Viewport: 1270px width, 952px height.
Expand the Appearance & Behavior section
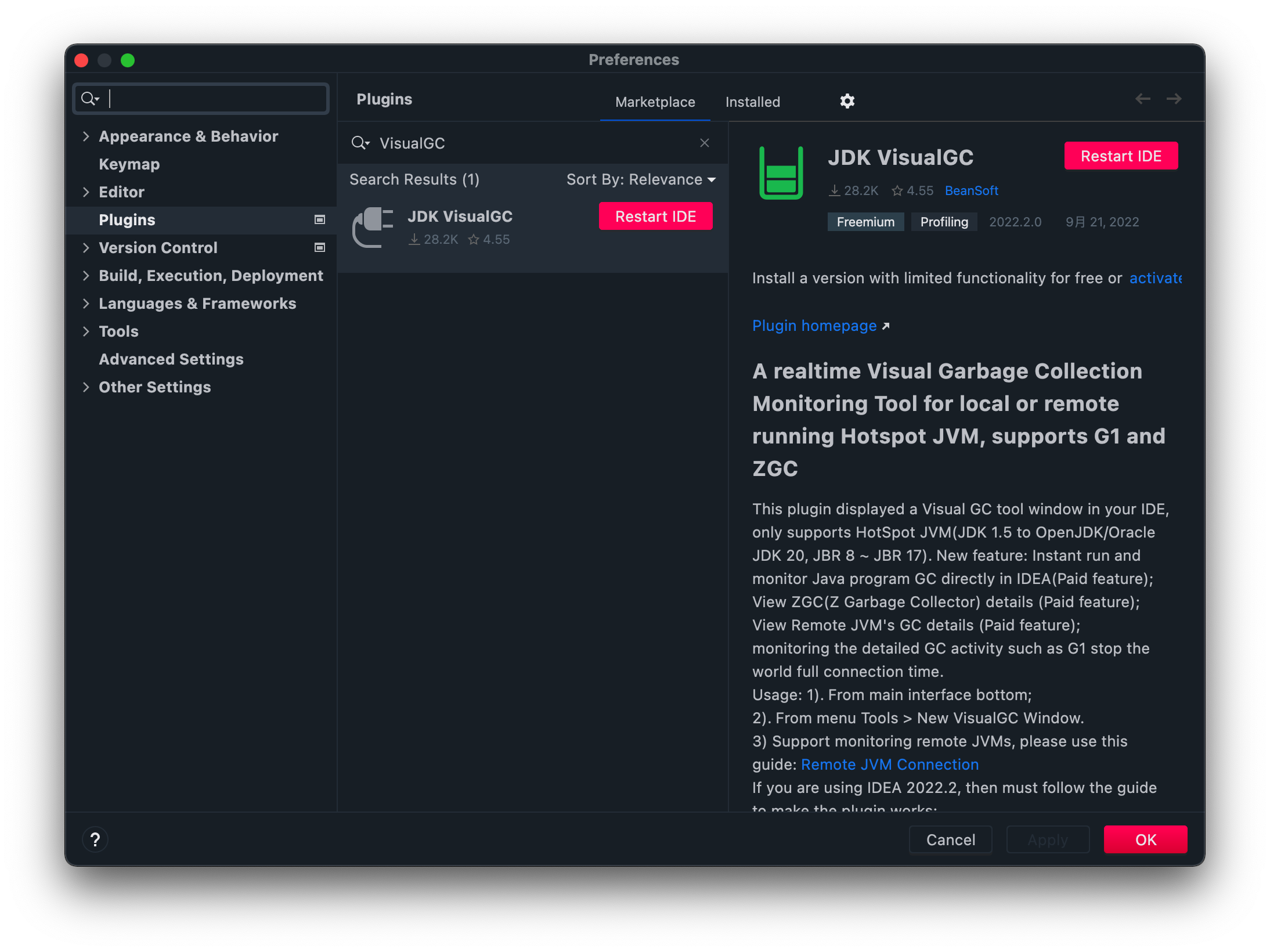coord(87,135)
